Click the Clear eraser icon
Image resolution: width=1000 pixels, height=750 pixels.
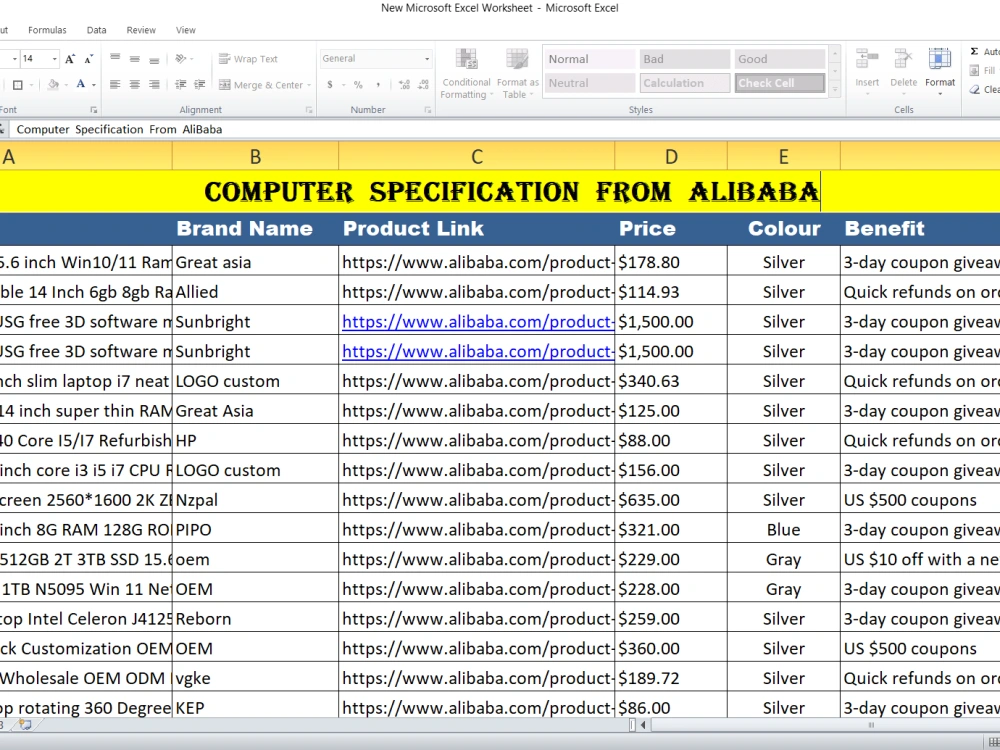pos(974,90)
